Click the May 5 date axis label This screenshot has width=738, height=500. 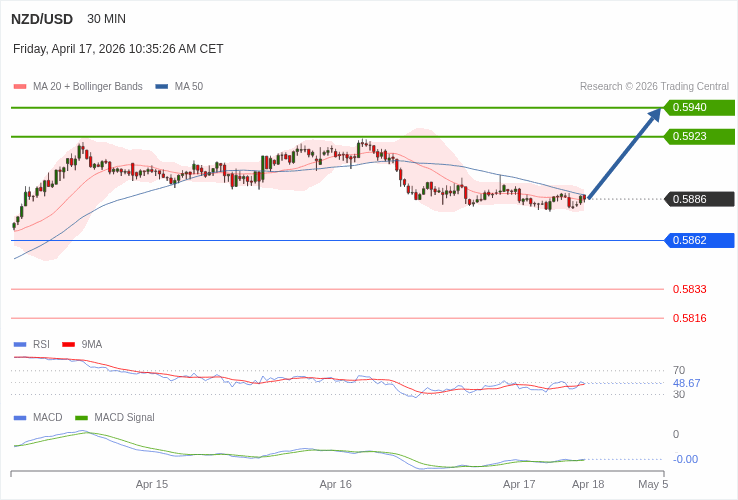(653, 484)
